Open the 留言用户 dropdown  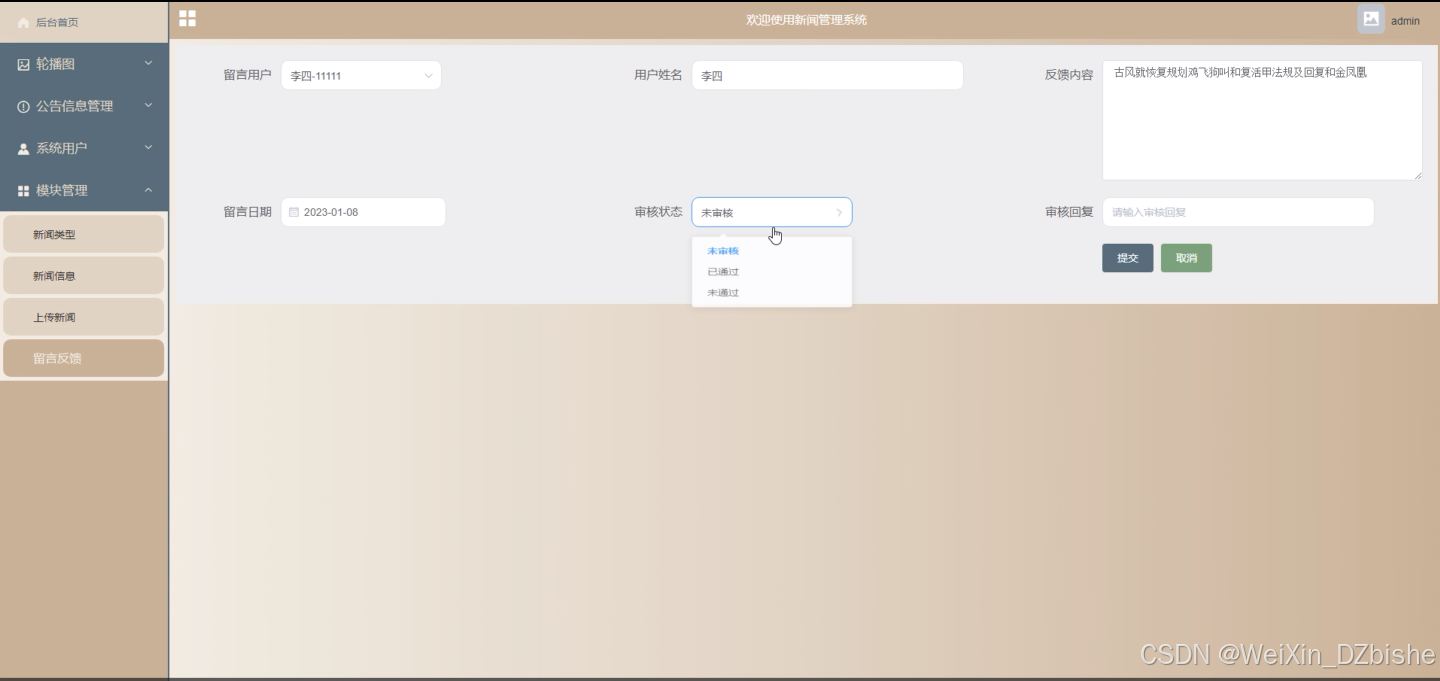[x=361, y=75]
